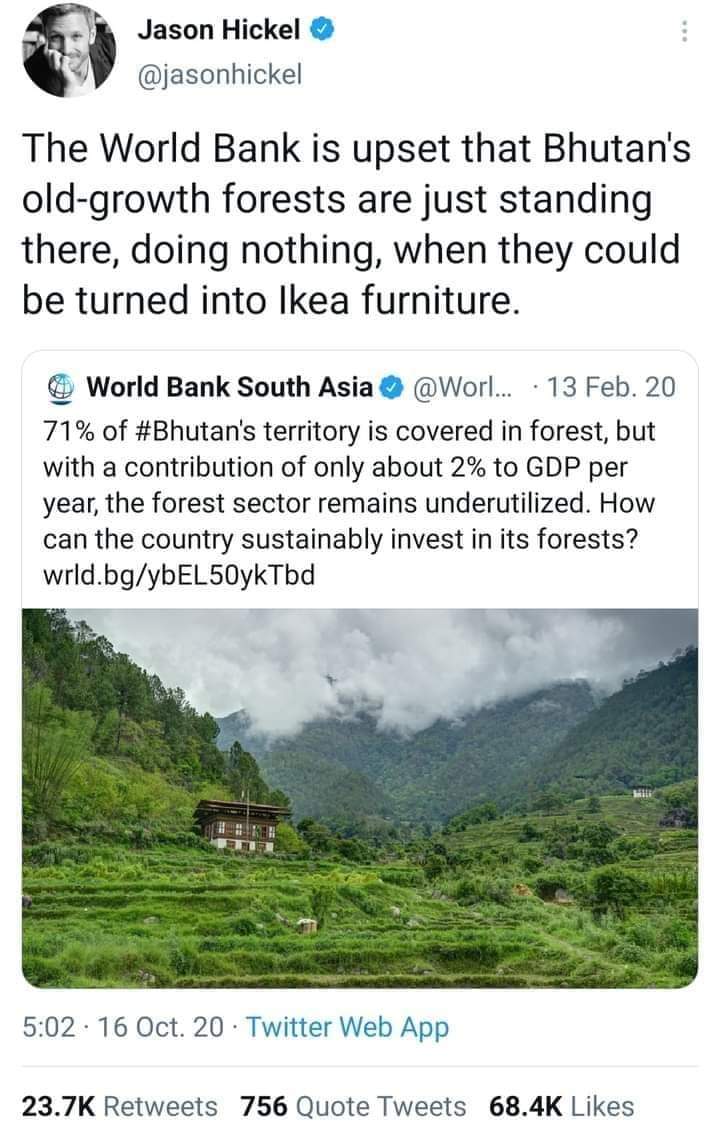This screenshot has width=720, height=1136.
Task: Open the @jasonhickel handle link
Action: (218, 74)
